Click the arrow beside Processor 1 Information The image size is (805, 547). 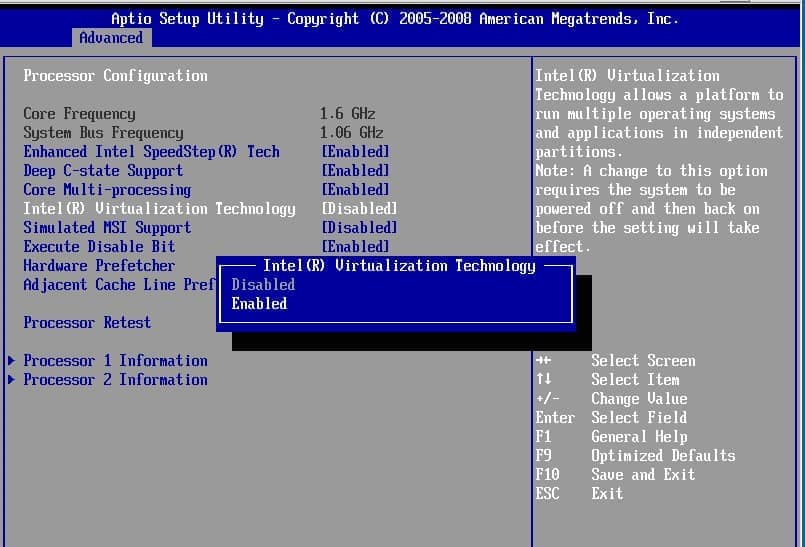12,361
